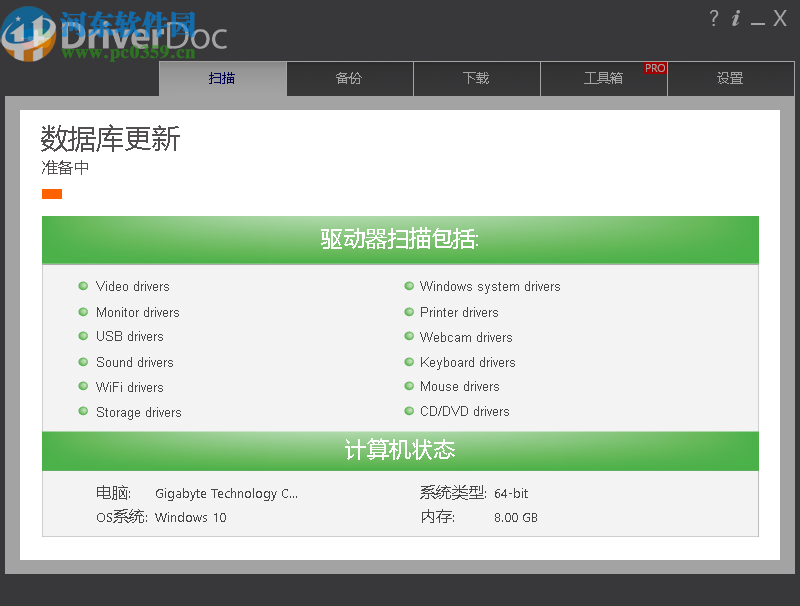Click the PRO badge on the 工具箱 tab
The width and height of the screenshot is (800, 606).
655,68
